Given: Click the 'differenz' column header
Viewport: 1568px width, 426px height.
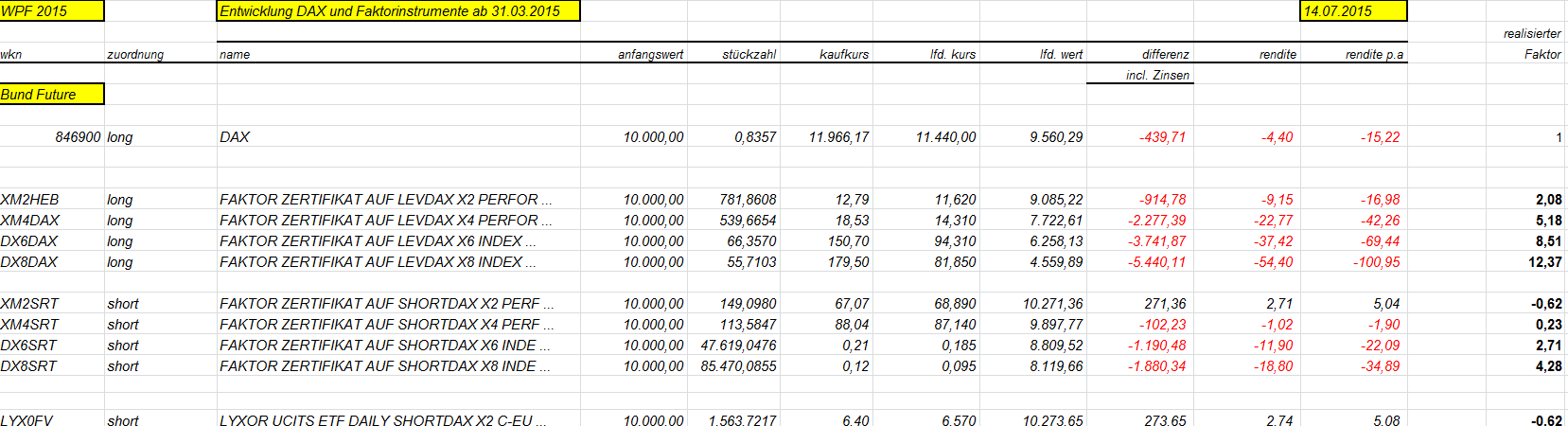Looking at the screenshot, I should coord(1165,55).
